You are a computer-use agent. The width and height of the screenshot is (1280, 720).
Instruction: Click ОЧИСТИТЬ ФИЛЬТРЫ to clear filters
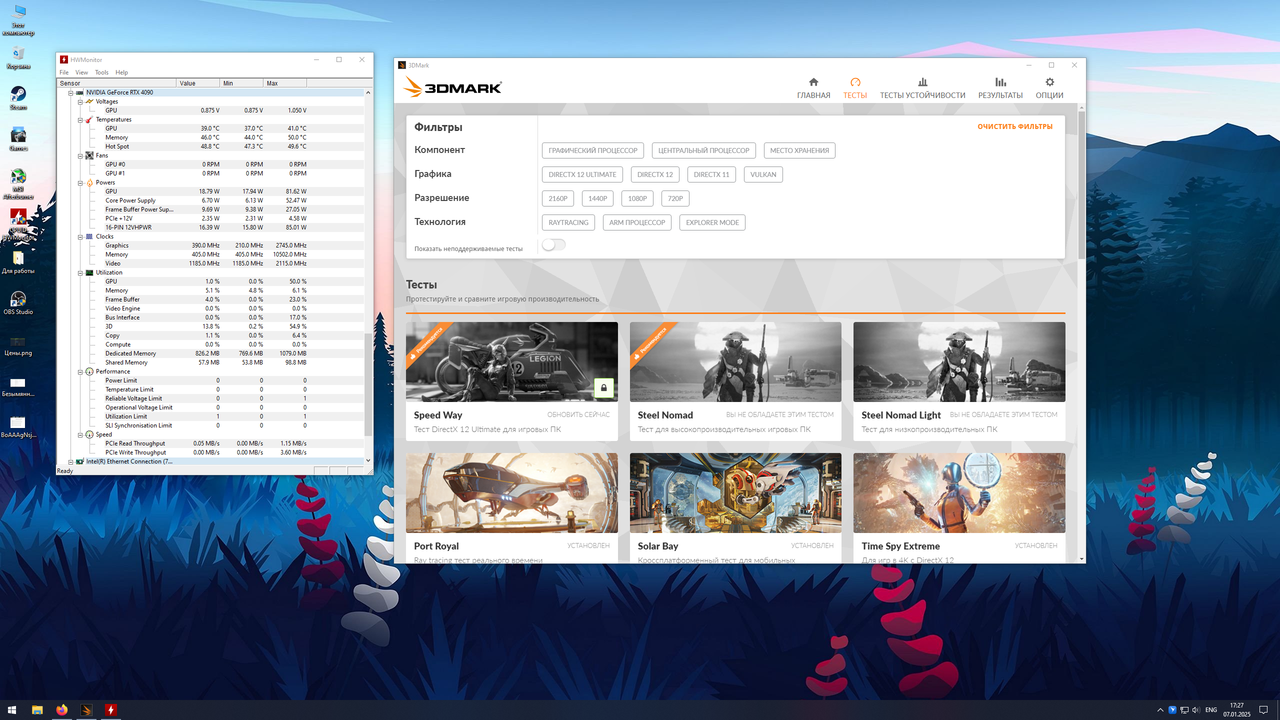pos(1015,127)
